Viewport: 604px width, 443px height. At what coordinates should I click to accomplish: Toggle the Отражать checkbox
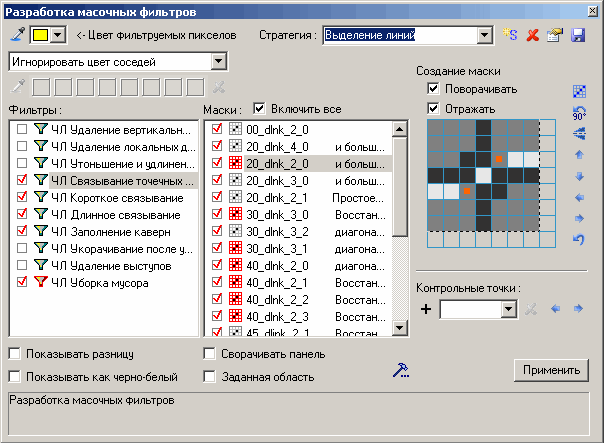pyautogui.click(x=433, y=109)
